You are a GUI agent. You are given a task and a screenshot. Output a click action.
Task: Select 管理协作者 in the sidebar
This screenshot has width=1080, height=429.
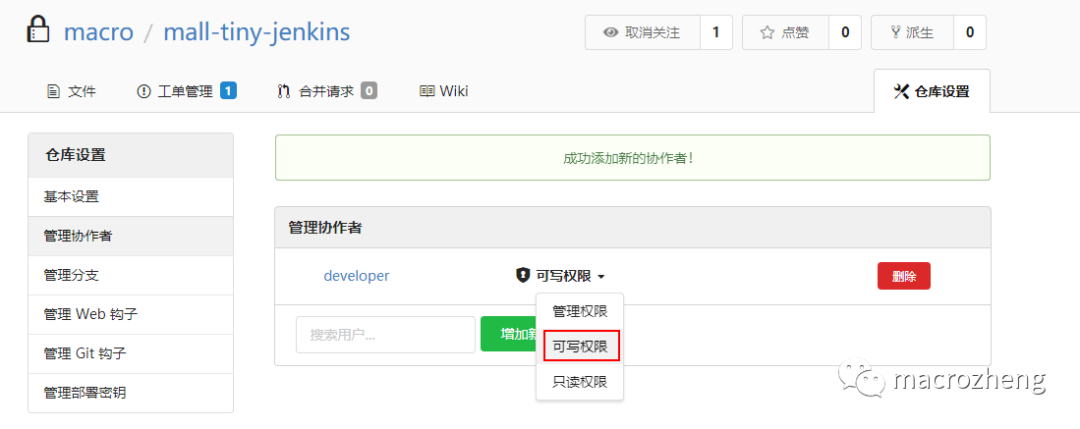[x=131, y=236]
